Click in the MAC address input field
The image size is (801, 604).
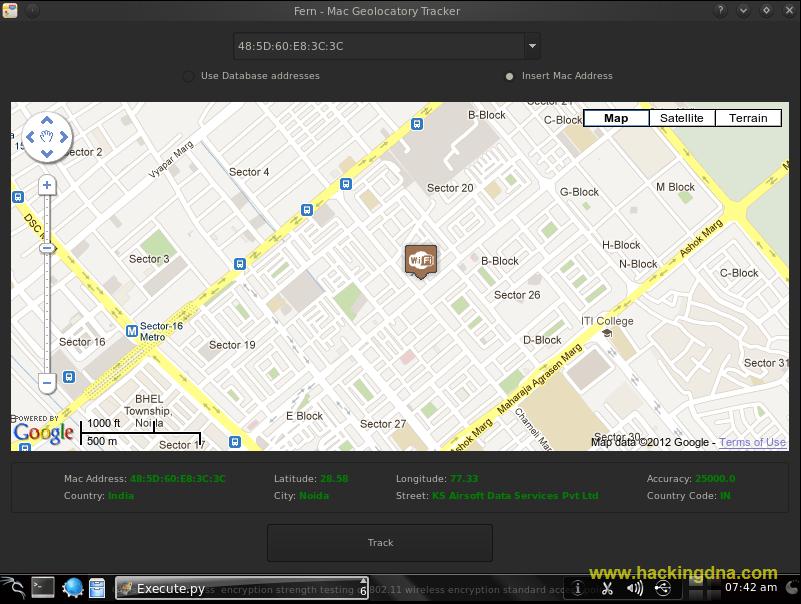pos(379,46)
